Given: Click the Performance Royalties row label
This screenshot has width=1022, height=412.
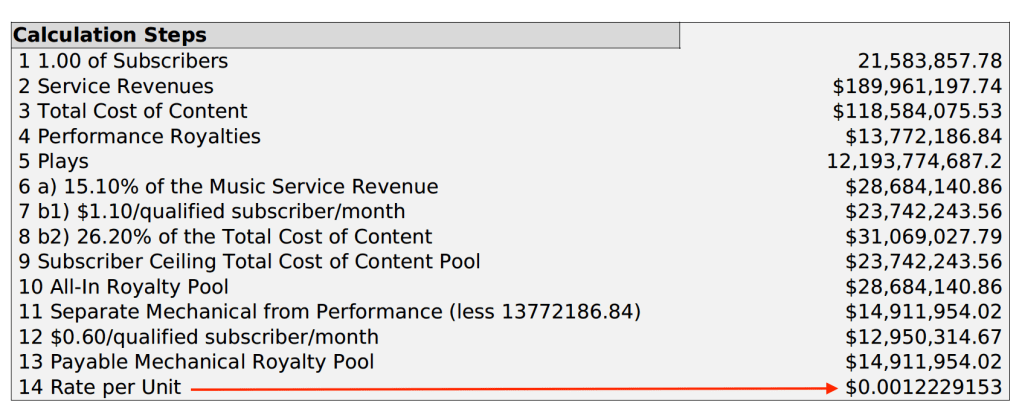Looking at the screenshot, I should (x=140, y=136).
